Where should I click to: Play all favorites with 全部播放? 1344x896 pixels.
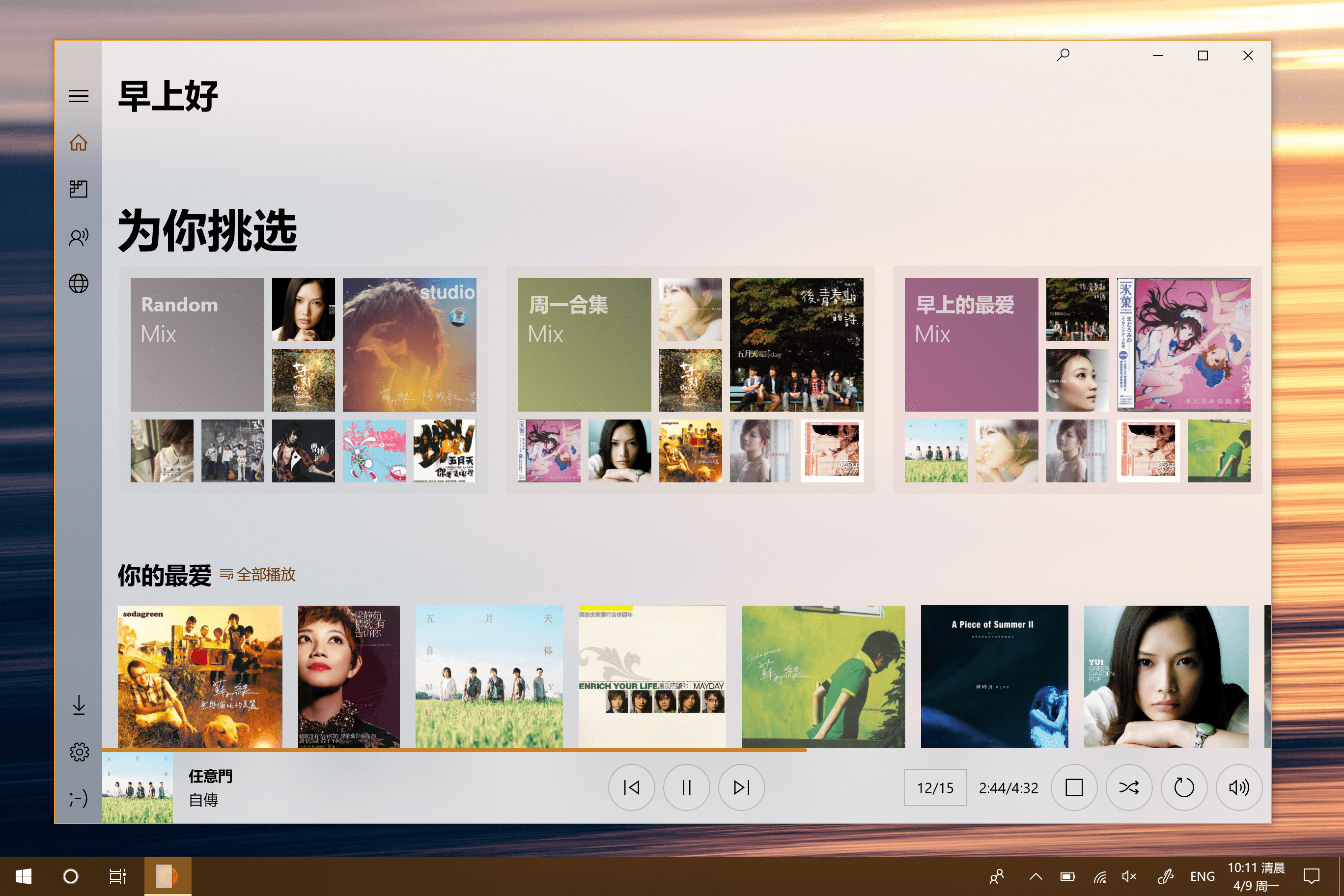(258, 574)
